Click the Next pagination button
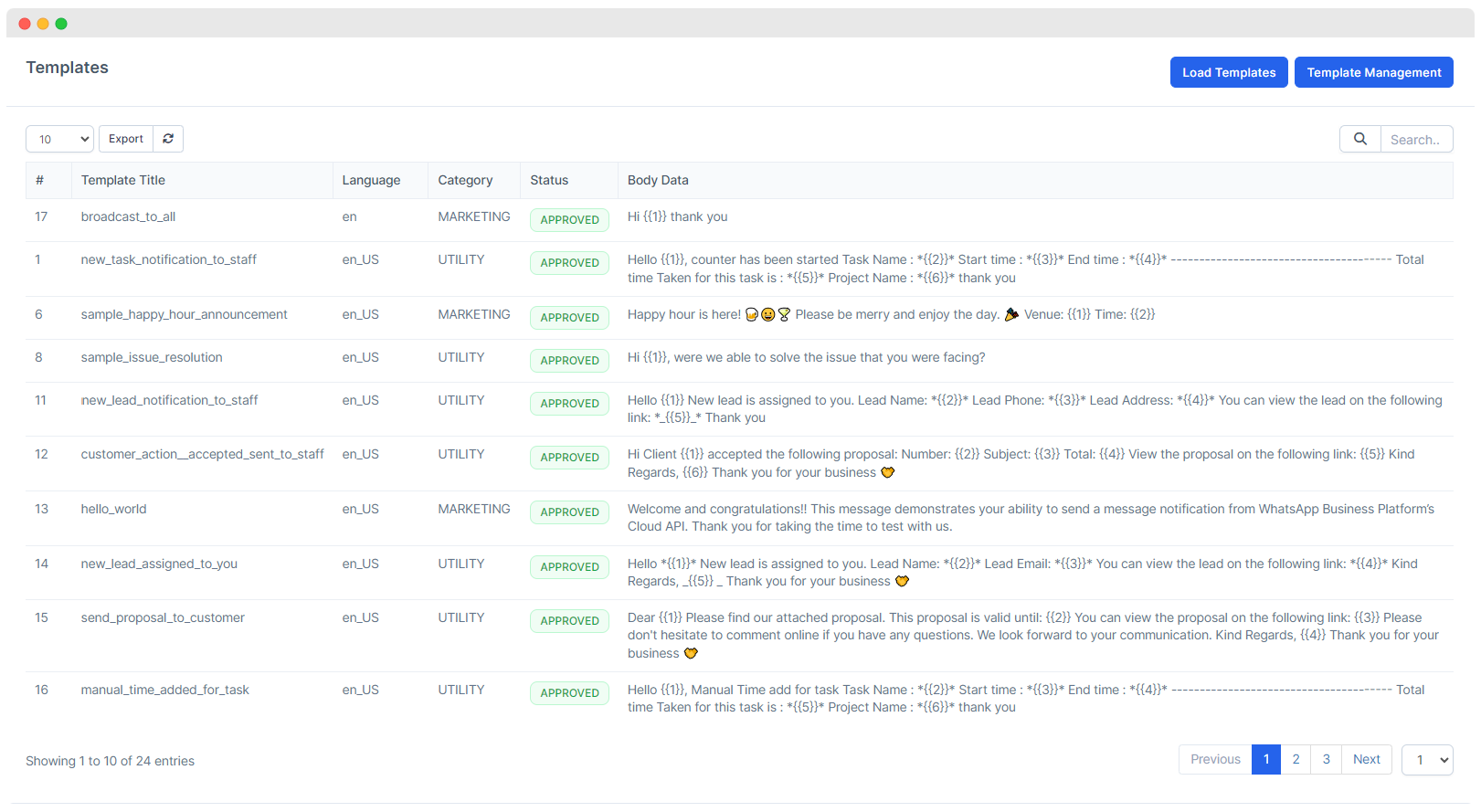The width and height of the screenshot is (1481, 812). [x=1366, y=760]
